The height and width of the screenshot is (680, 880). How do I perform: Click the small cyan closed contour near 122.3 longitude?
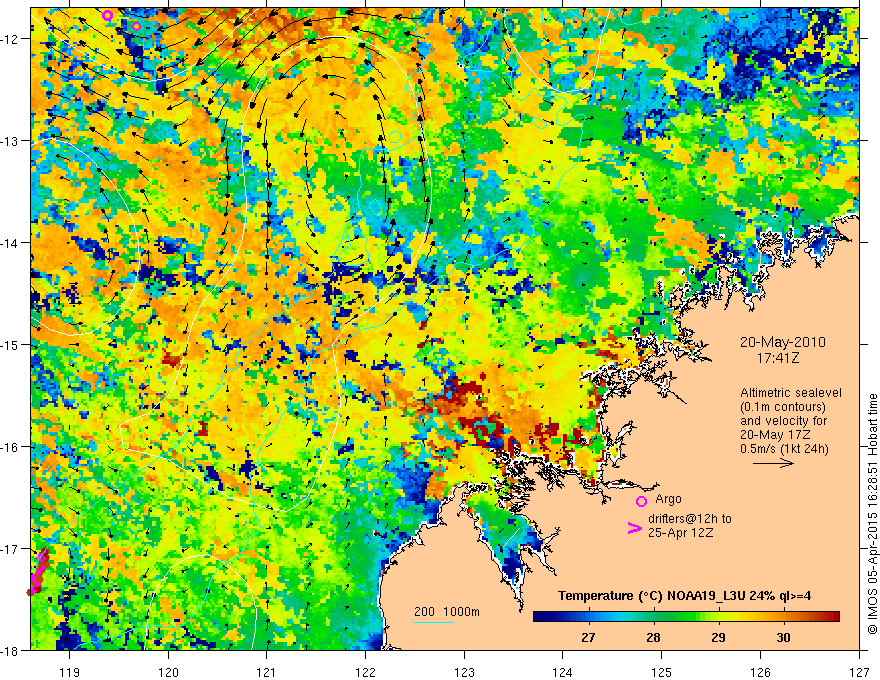[x=395, y=136]
